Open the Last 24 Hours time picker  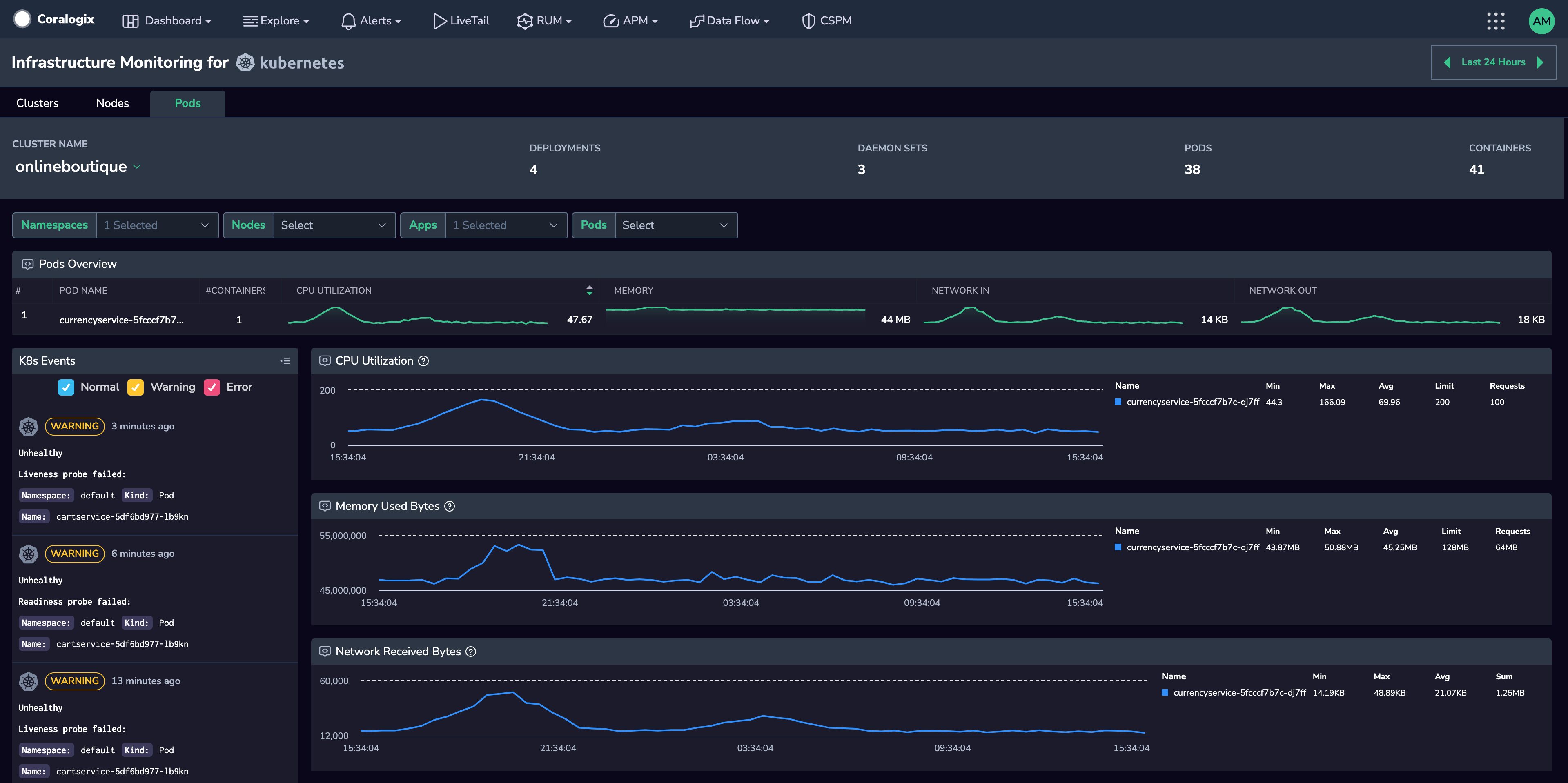(1493, 62)
